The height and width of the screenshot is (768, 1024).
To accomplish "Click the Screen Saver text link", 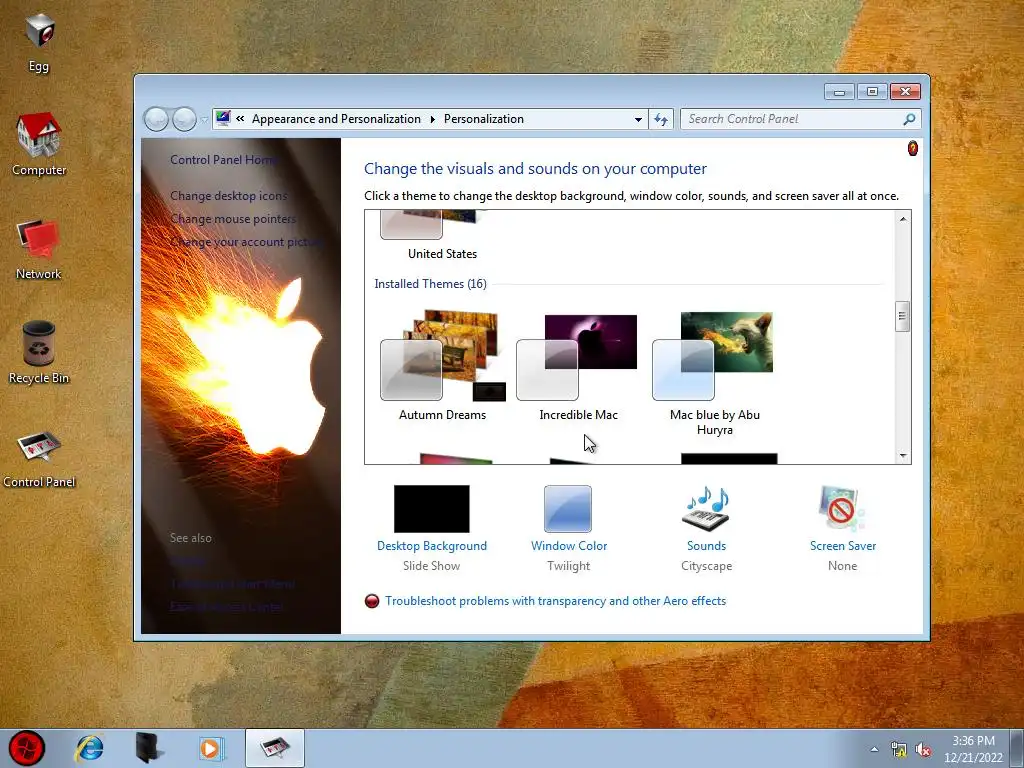I will point(842,546).
